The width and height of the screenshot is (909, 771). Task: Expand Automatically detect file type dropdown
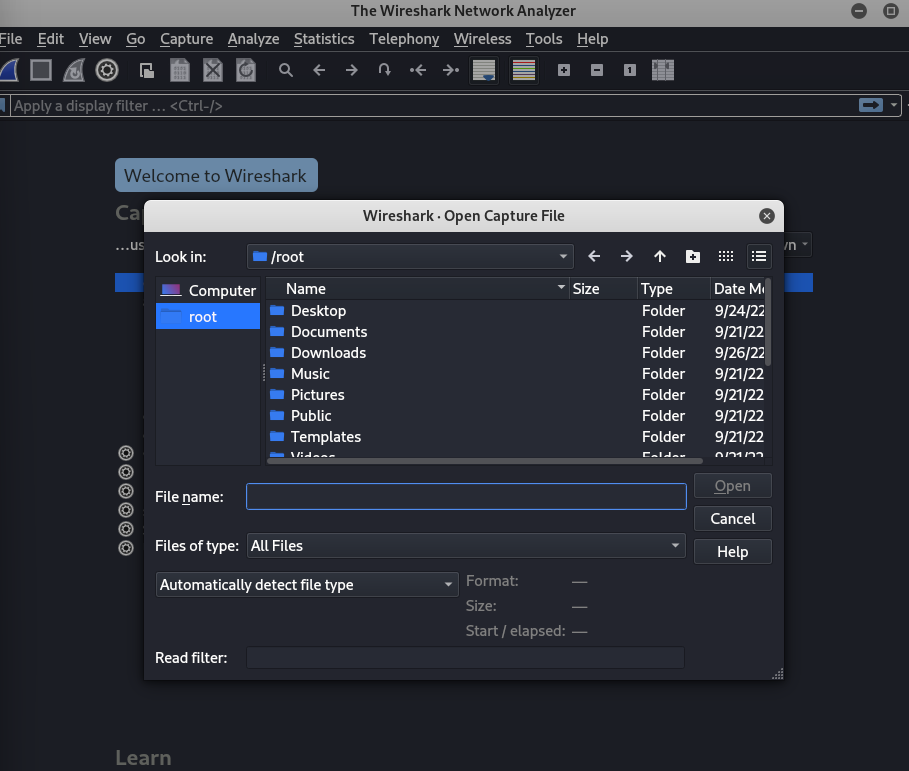click(x=307, y=584)
